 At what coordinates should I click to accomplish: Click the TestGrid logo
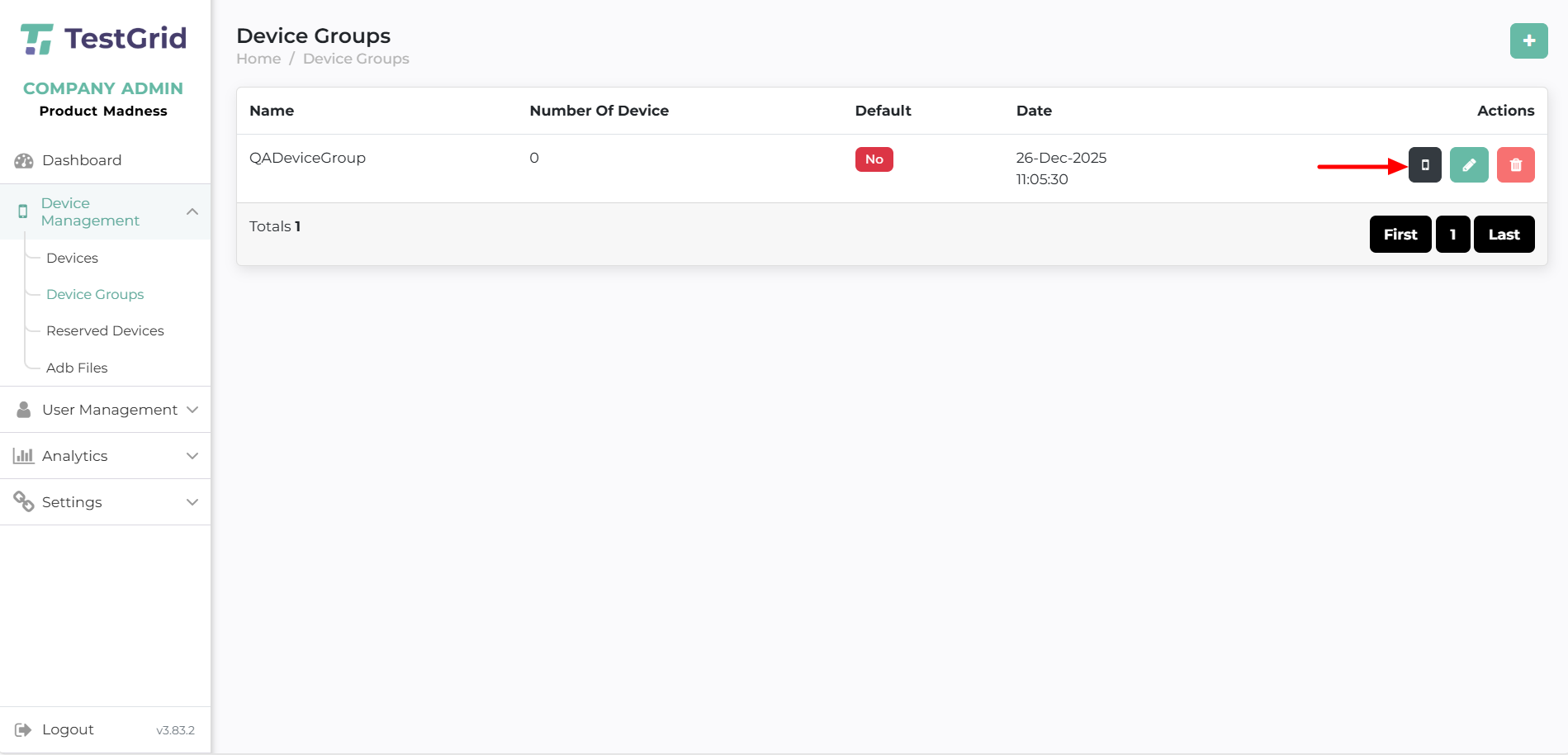tap(104, 39)
